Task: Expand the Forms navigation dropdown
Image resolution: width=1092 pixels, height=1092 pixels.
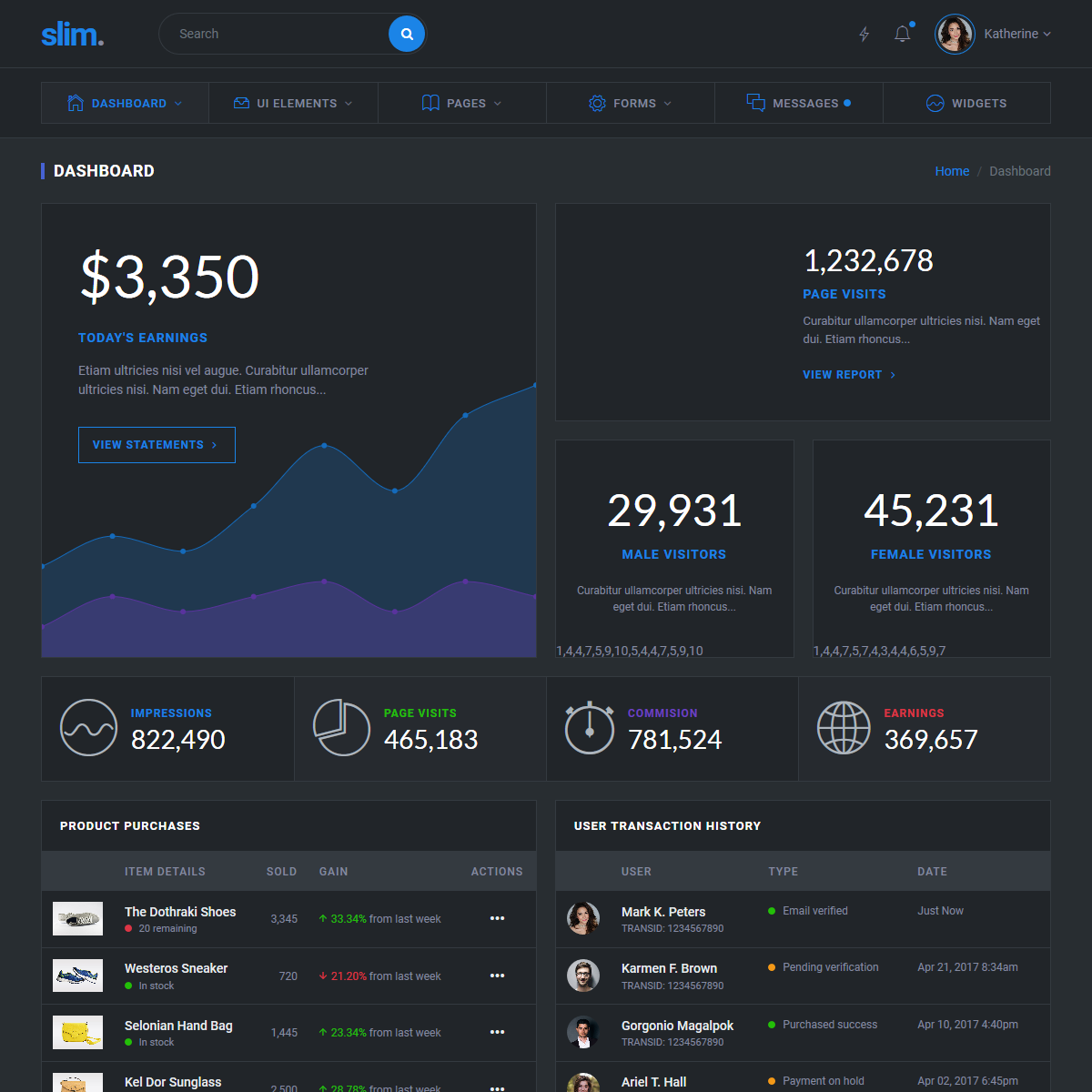Action: click(x=630, y=103)
